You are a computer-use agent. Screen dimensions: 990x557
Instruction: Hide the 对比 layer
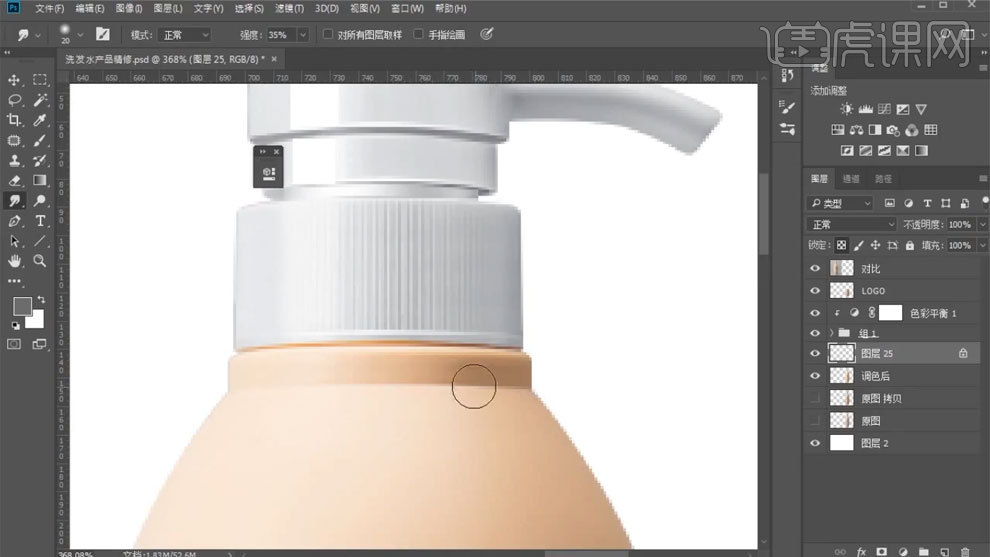click(x=815, y=268)
